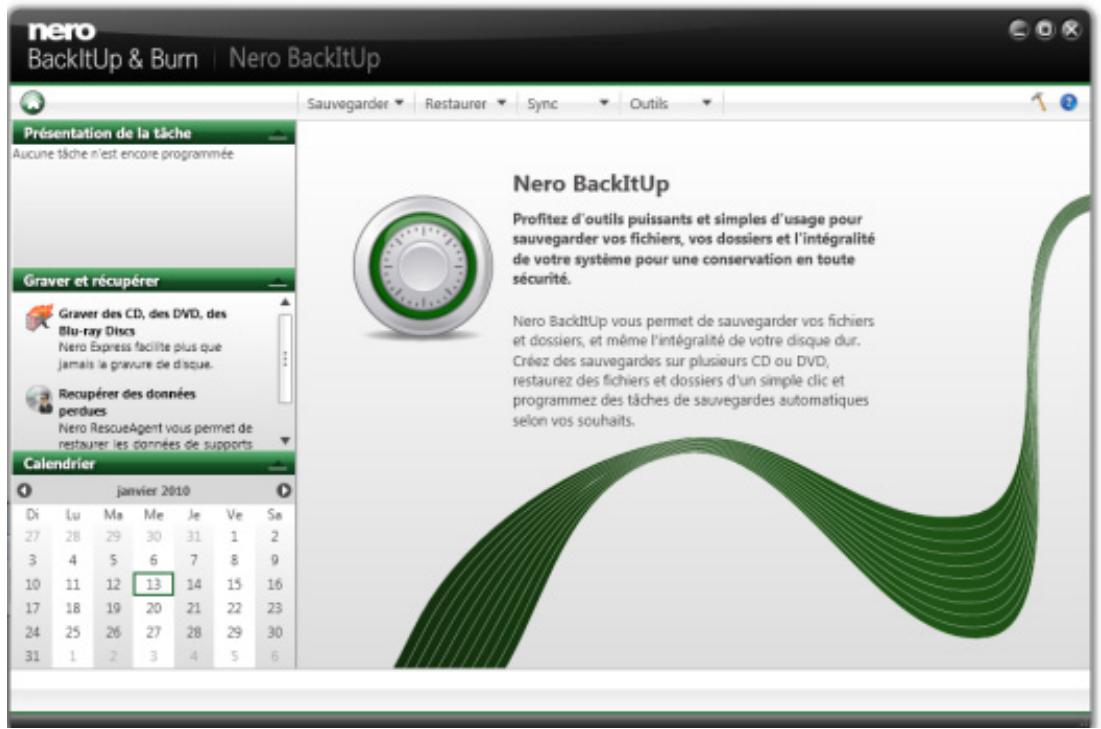This screenshot has width=1101, height=729.
Task: Select January 22 in the calendar
Action: pos(234,608)
